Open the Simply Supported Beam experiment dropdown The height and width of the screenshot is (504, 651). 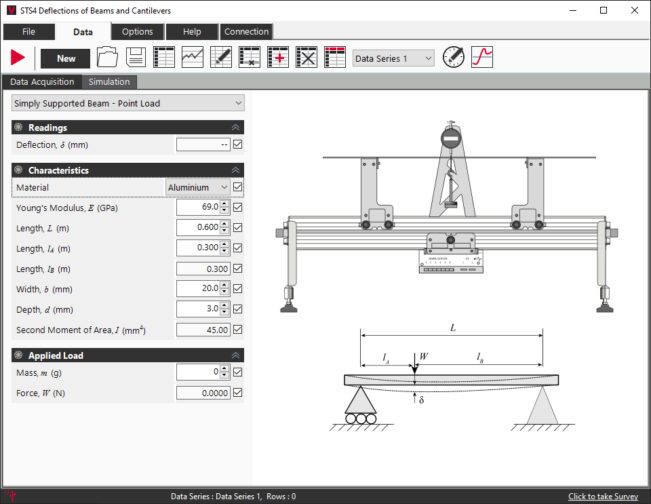pos(127,103)
